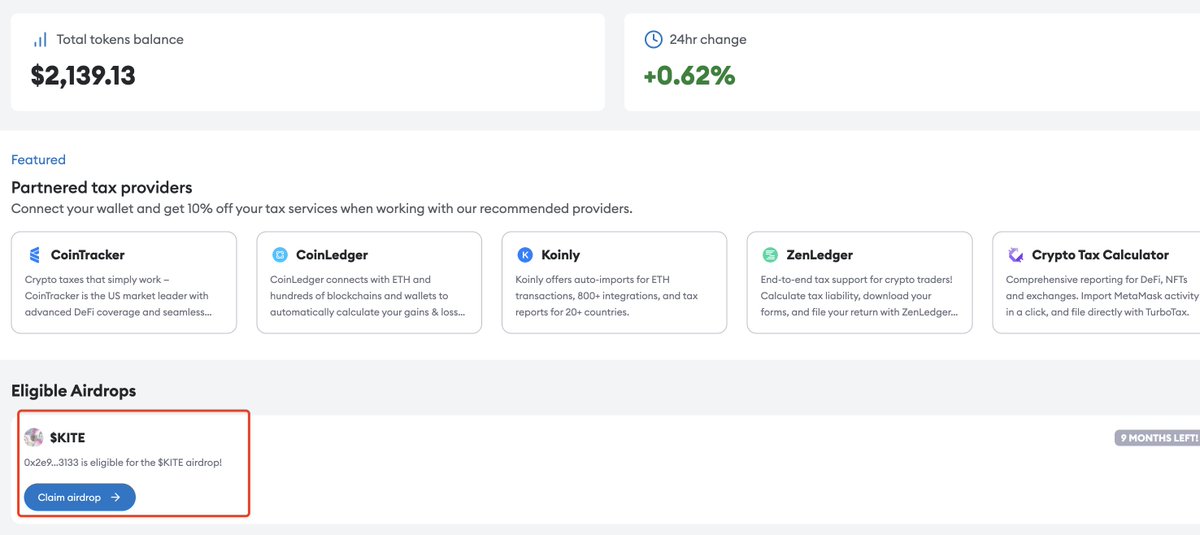This screenshot has height=535, width=1200.
Task: Click the $2,139.13 balance value
Action: coord(83,76)
